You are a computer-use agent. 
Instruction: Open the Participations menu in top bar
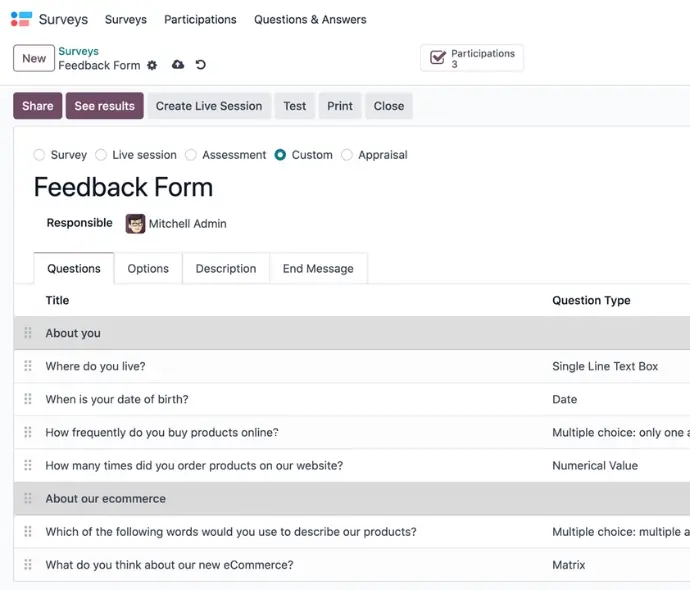click(200, 19)
